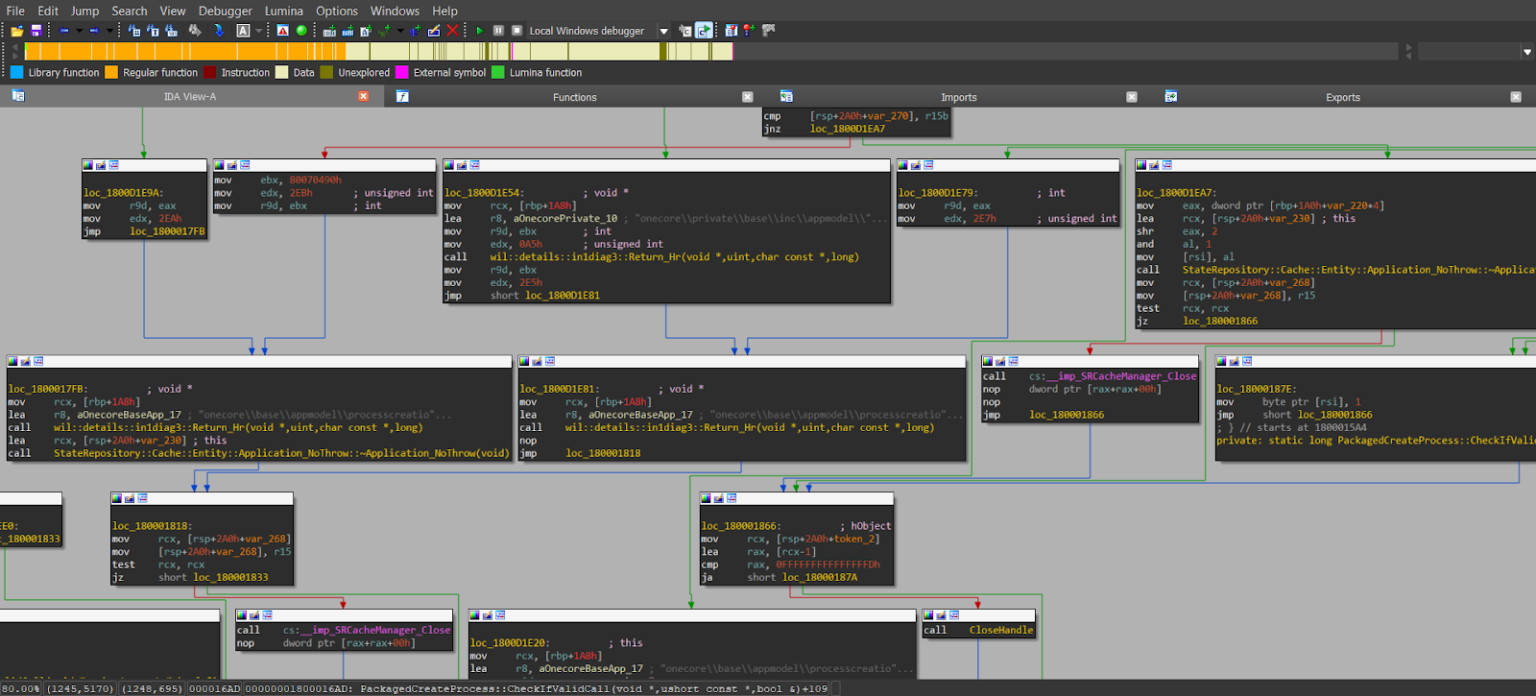This screenshot has width=1536, height=696.
Task: Open the Lumina menu
Action: point(284,10)
